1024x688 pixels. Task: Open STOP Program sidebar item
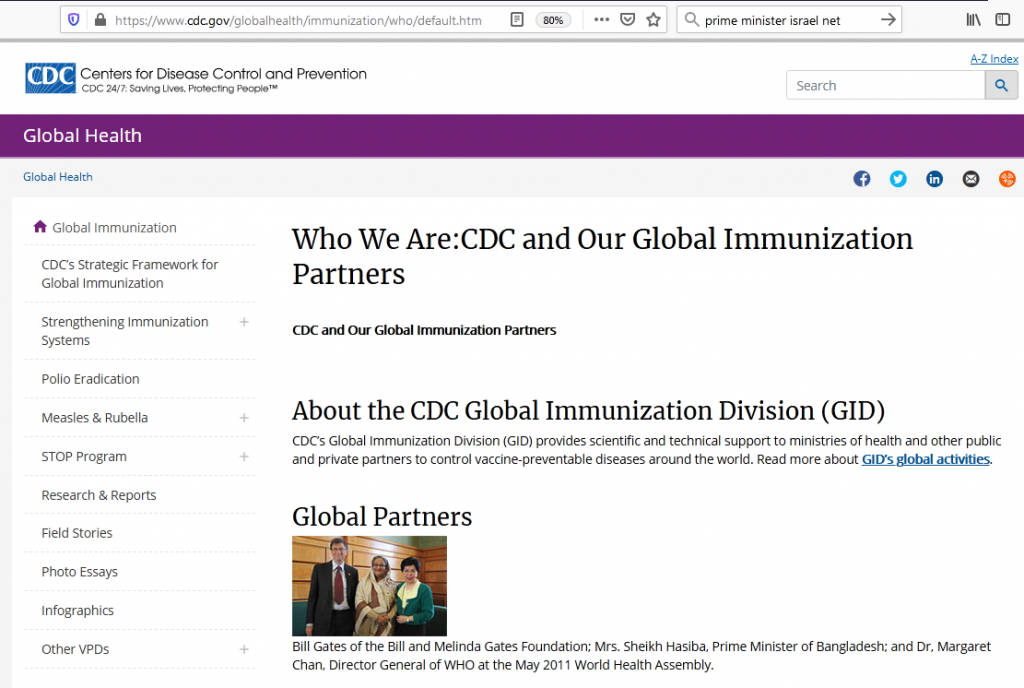click(x=84, y=457)
